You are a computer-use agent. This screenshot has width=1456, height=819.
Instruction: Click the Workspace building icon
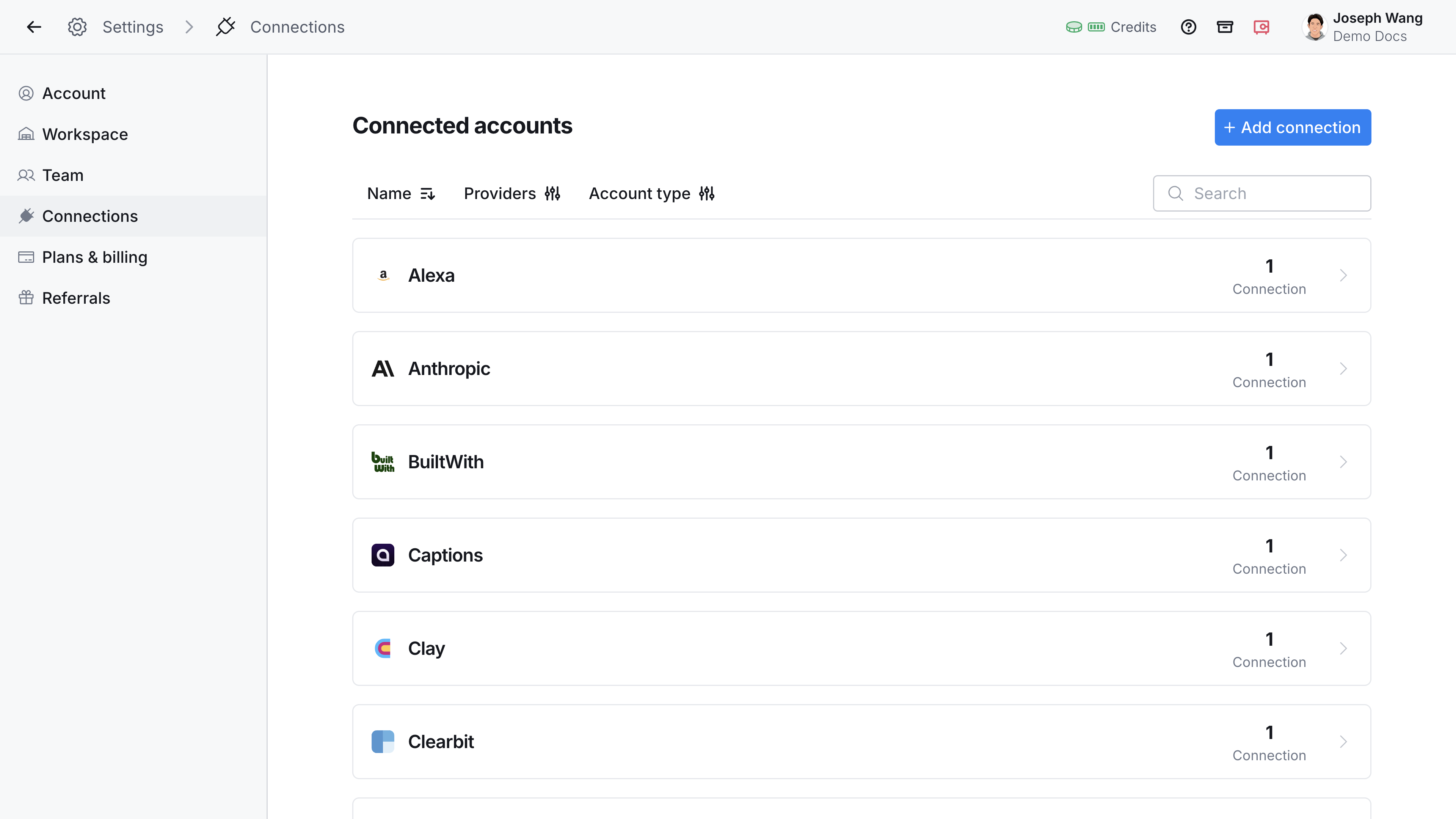26,134
